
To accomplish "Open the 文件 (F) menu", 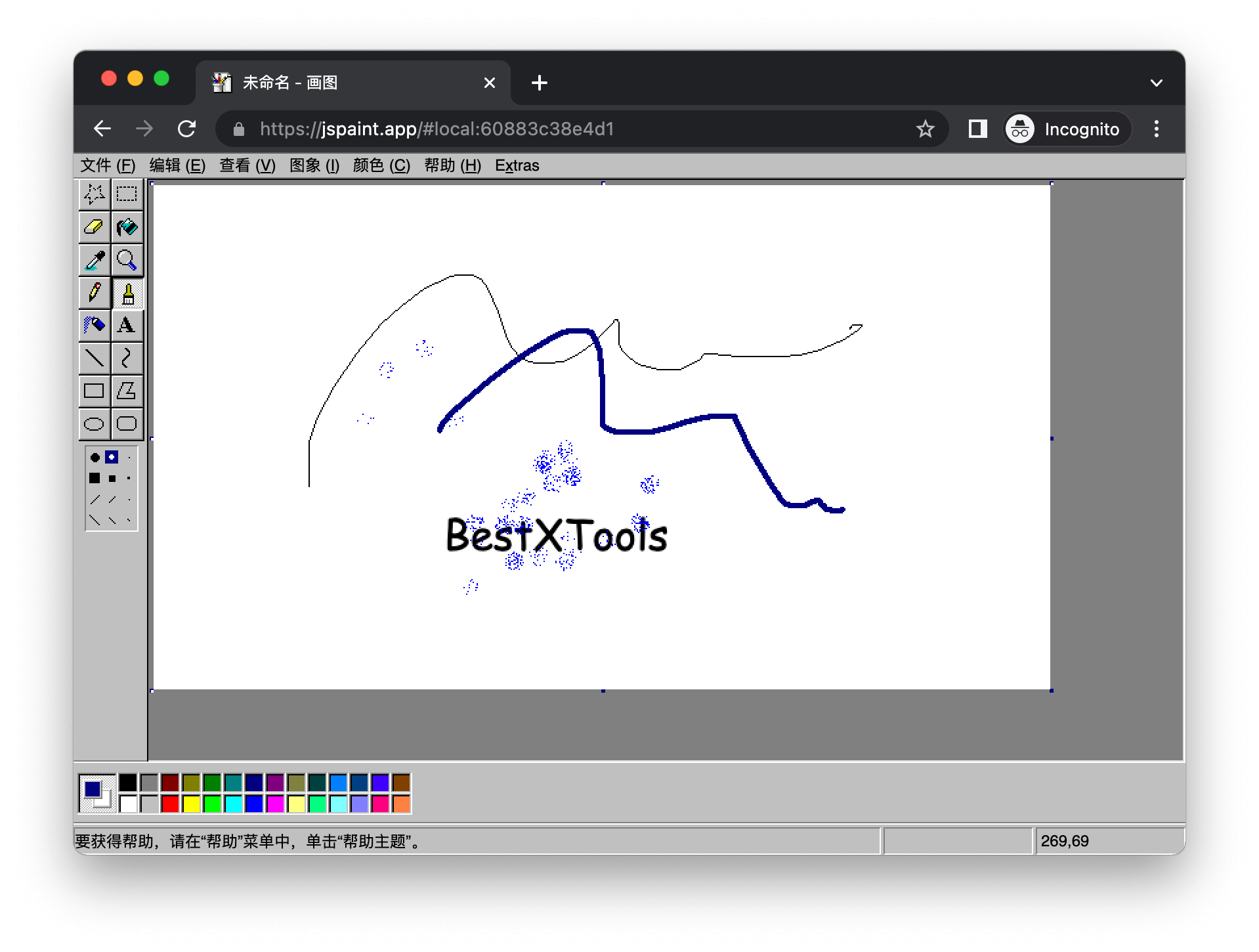I will tap(108, 165).
